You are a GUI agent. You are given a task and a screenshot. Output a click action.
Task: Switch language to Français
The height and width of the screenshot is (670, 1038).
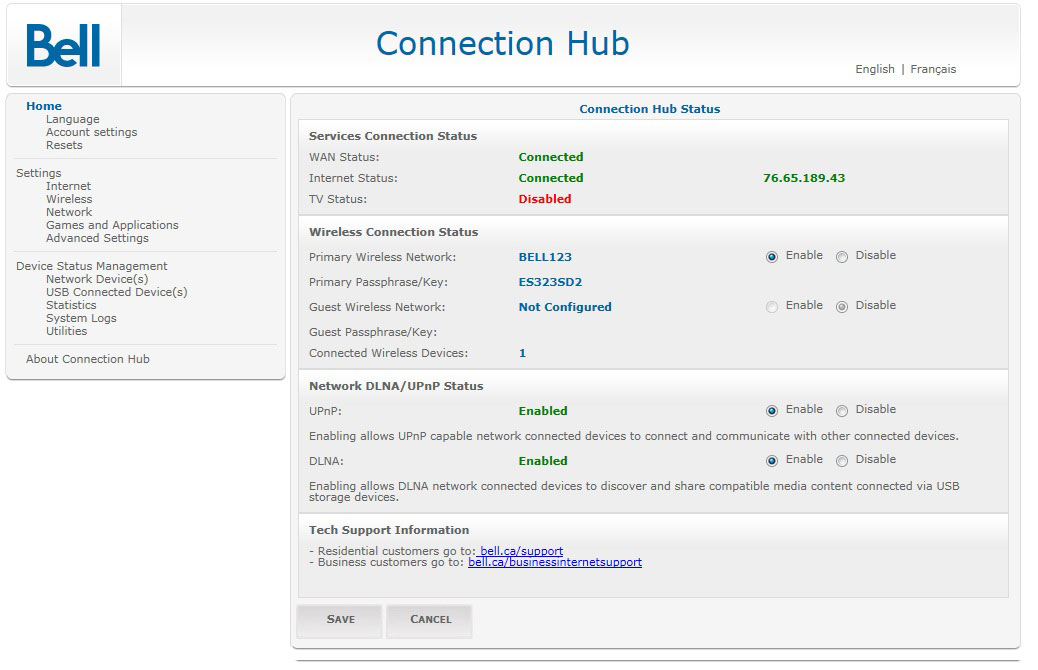933,69
